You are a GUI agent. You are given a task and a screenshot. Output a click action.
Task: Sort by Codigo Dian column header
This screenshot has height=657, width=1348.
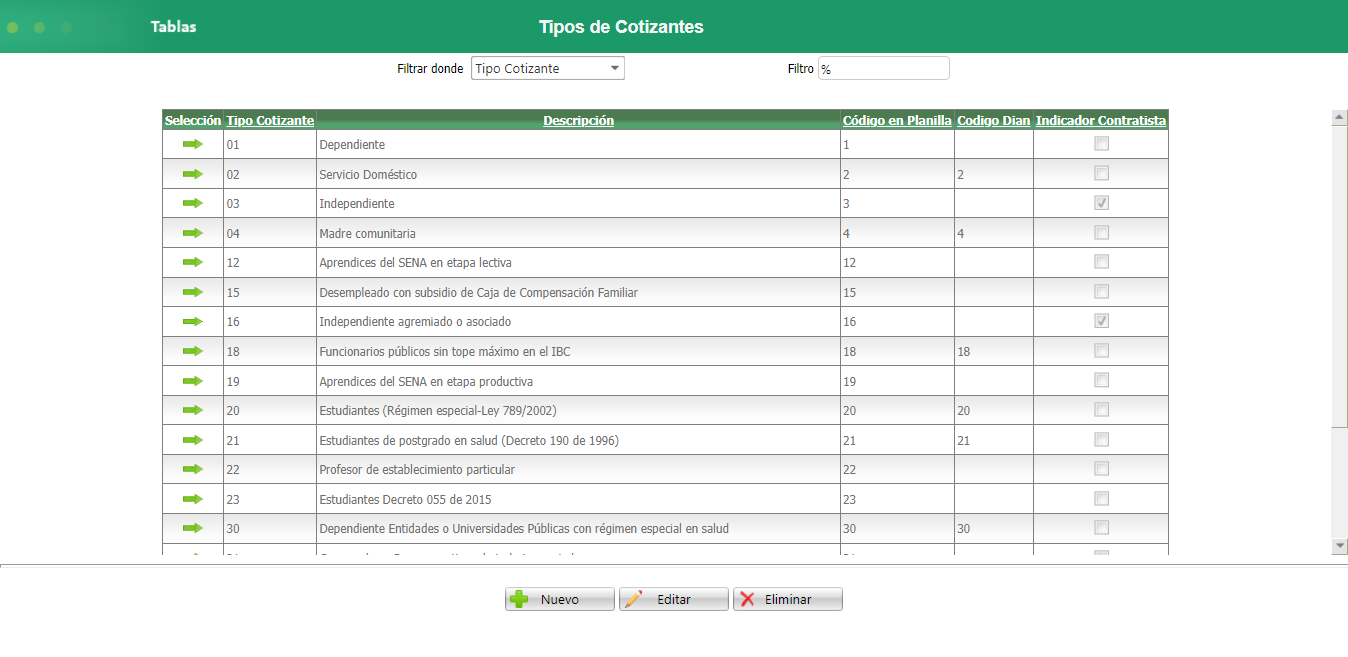click(994, 121)
